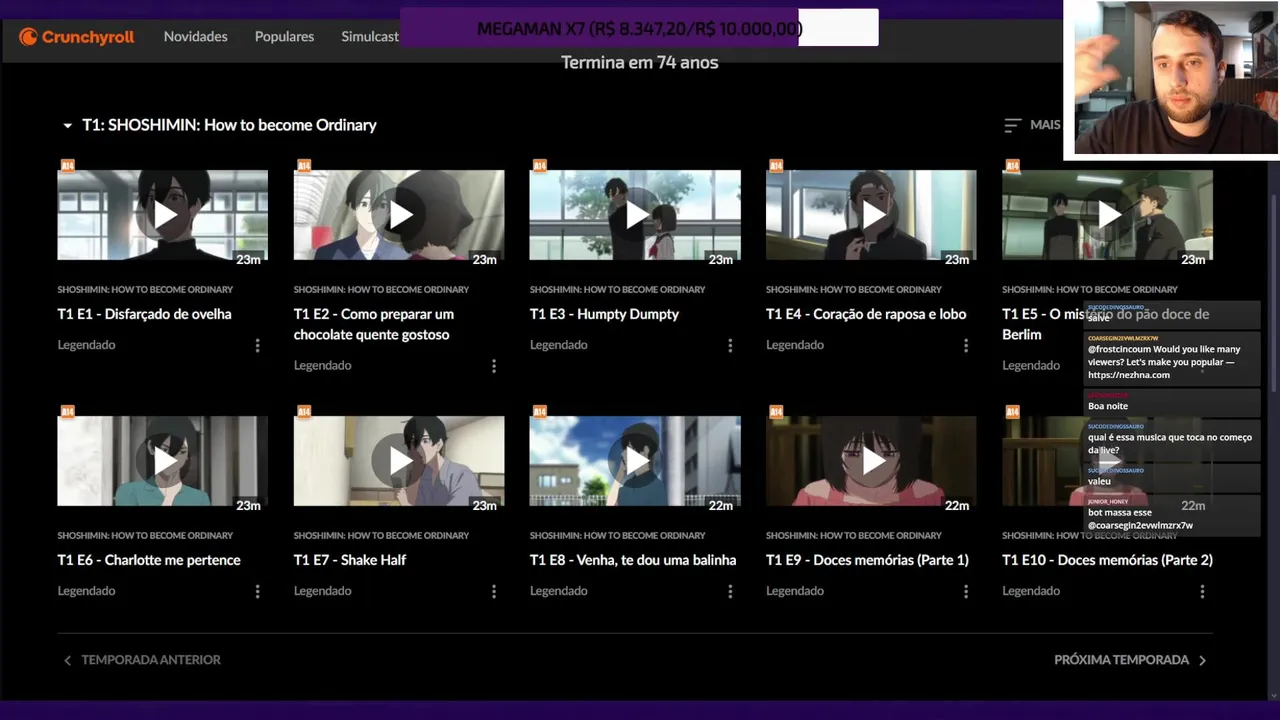Image resolution: width=1280 pixels, height=720 pixels.
Task: Play episode E3 Humpty Dumpty thumbnail
Action: 635,215
